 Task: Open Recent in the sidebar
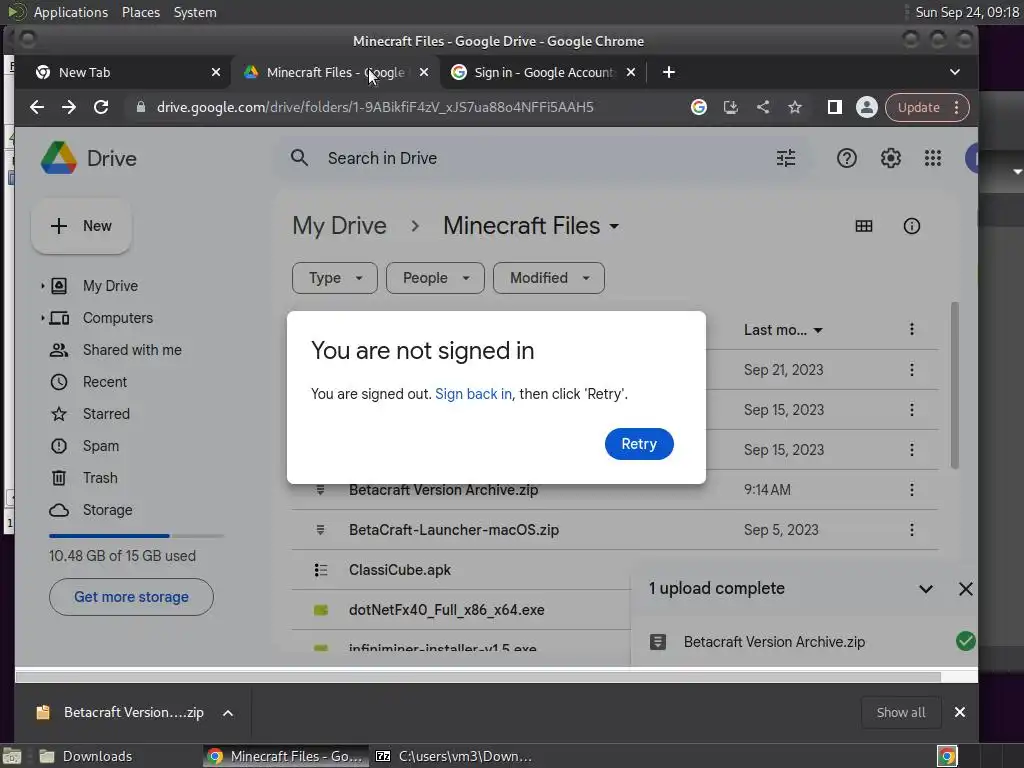104,382
